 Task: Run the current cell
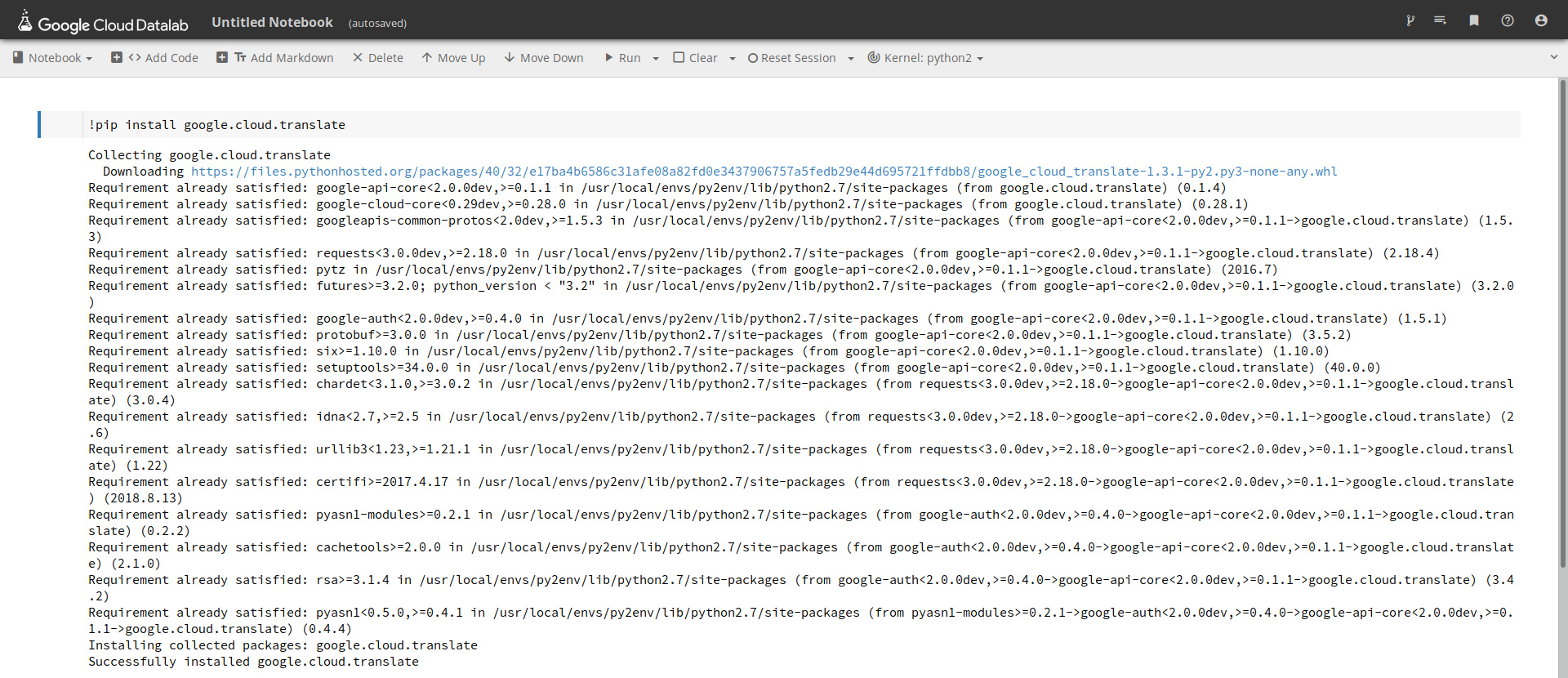coord(622,58)
